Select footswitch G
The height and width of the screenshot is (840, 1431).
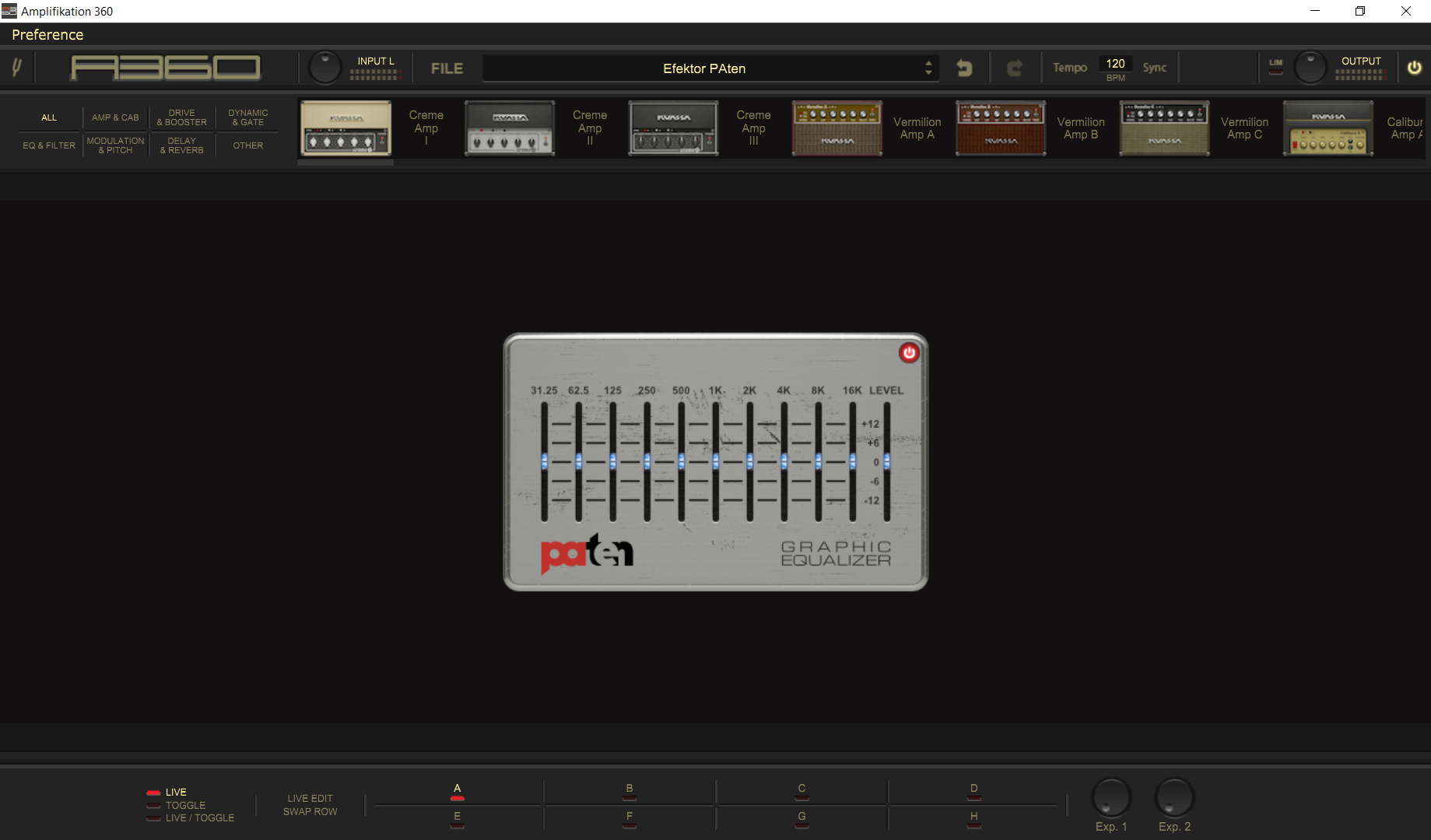[801, 819]
